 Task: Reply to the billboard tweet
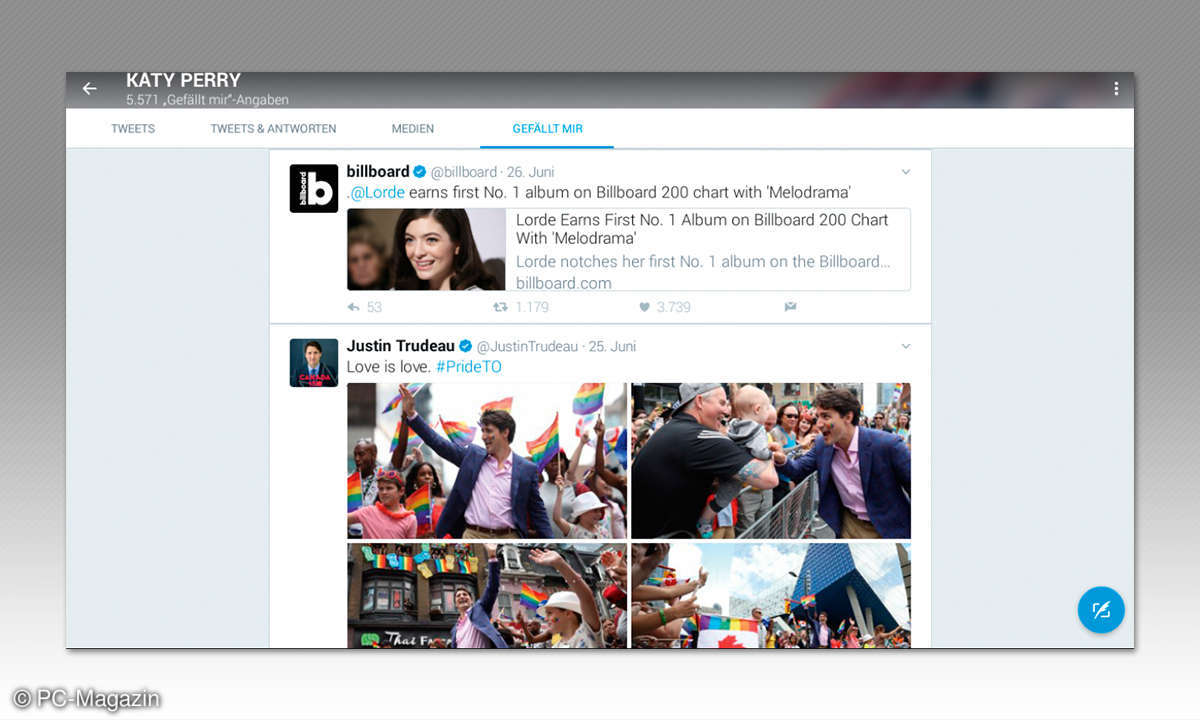click(353, 307)
